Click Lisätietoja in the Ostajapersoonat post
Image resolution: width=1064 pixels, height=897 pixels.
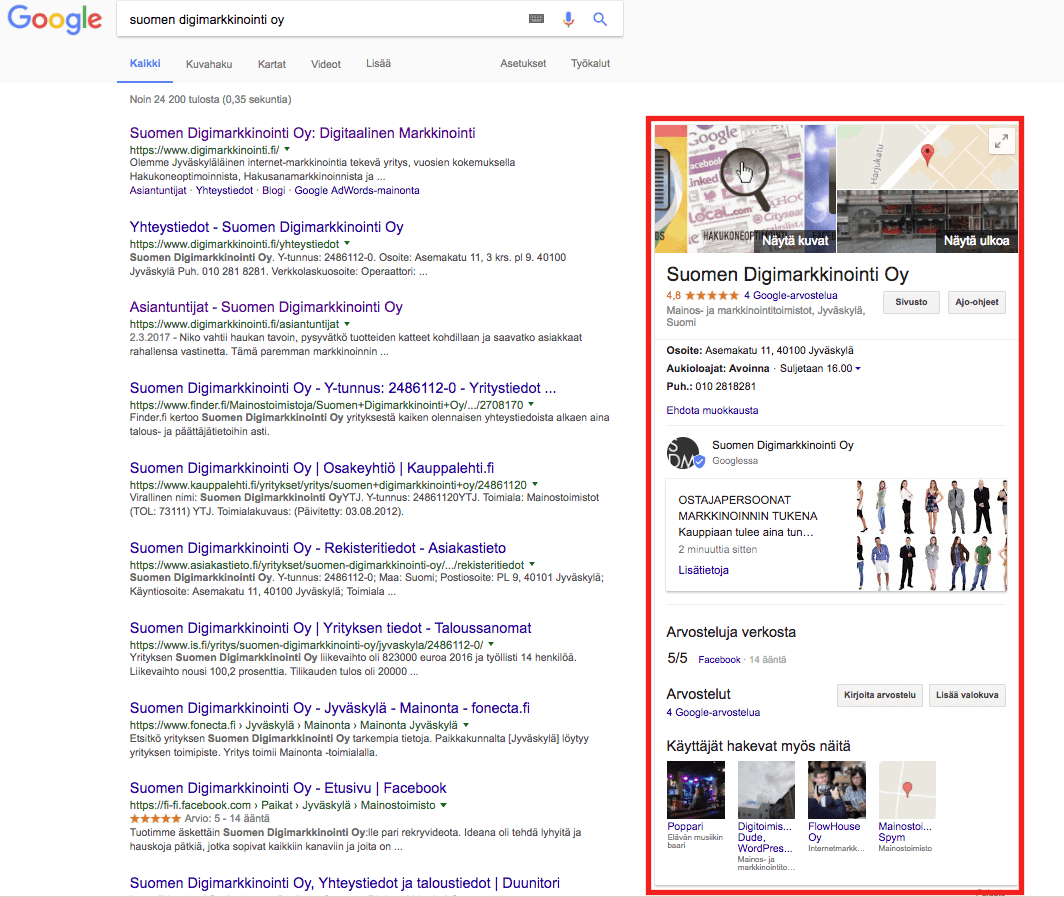704,570
